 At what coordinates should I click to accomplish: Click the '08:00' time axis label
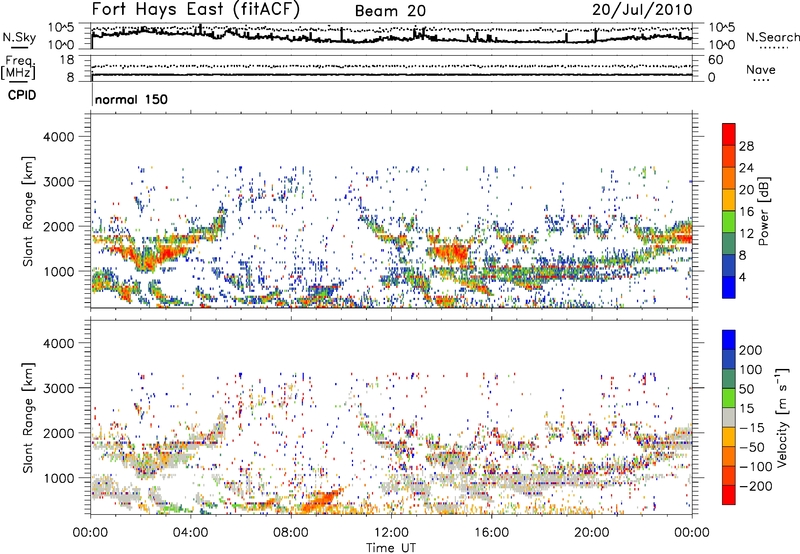(x=291, y=533)
